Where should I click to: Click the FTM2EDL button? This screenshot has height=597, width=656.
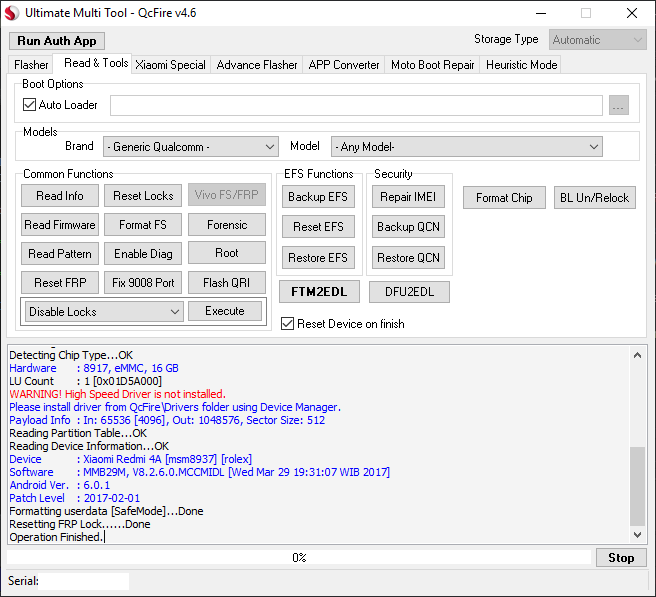(x=319, y=292)
